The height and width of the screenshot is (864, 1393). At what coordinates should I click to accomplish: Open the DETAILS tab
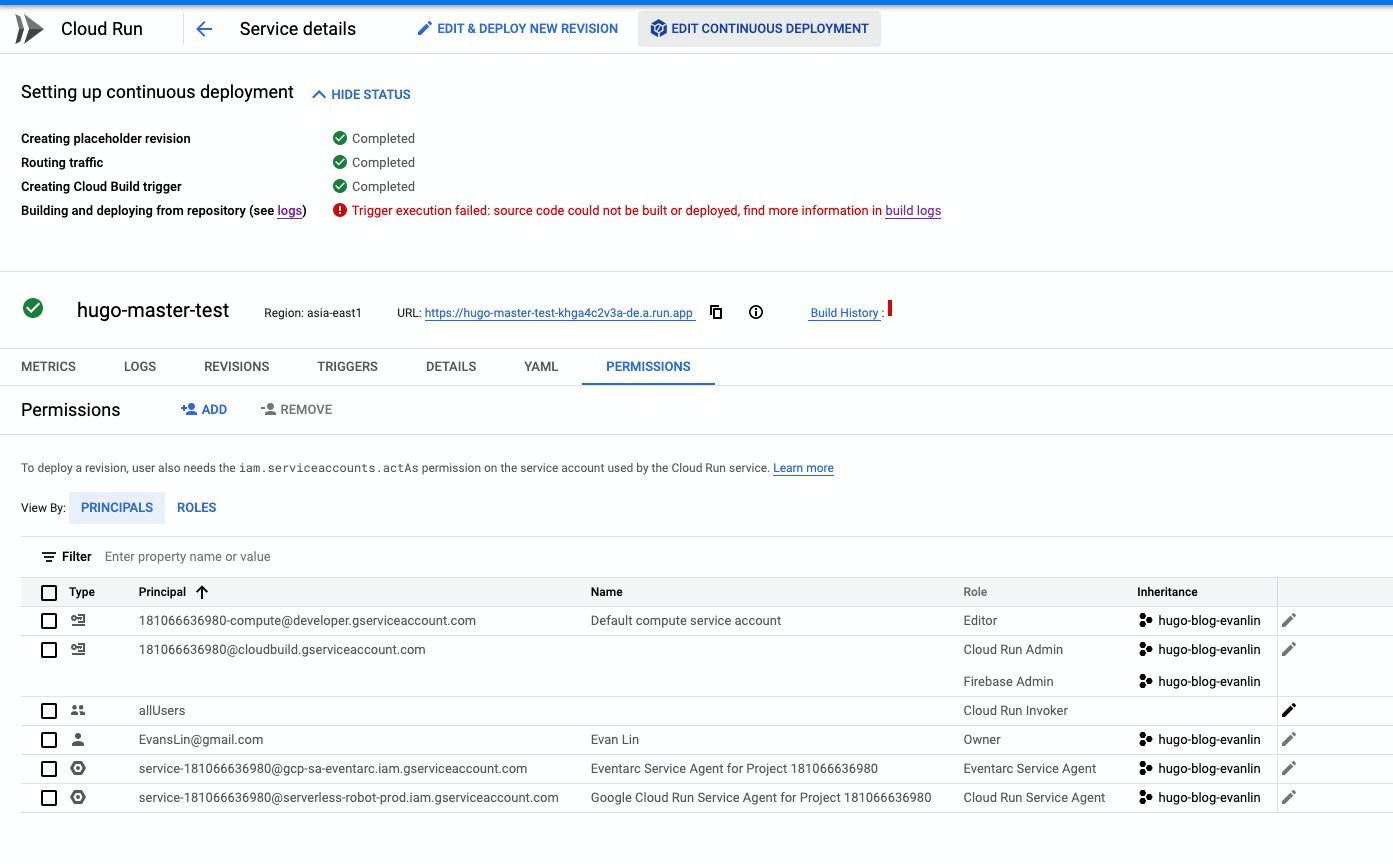pyautogui.click(x=451, y=367)
